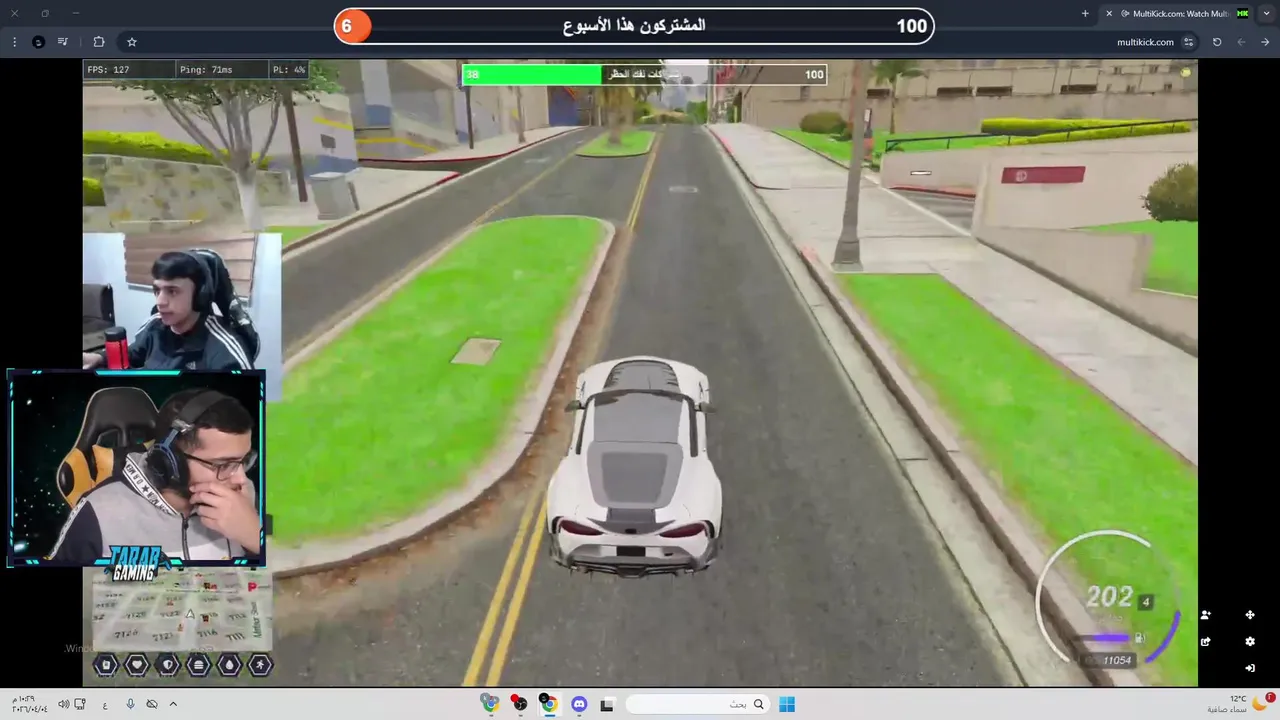Open the taskbar clock and date
The width and height of the screenshot is (1280, 720).
[30, 704]
